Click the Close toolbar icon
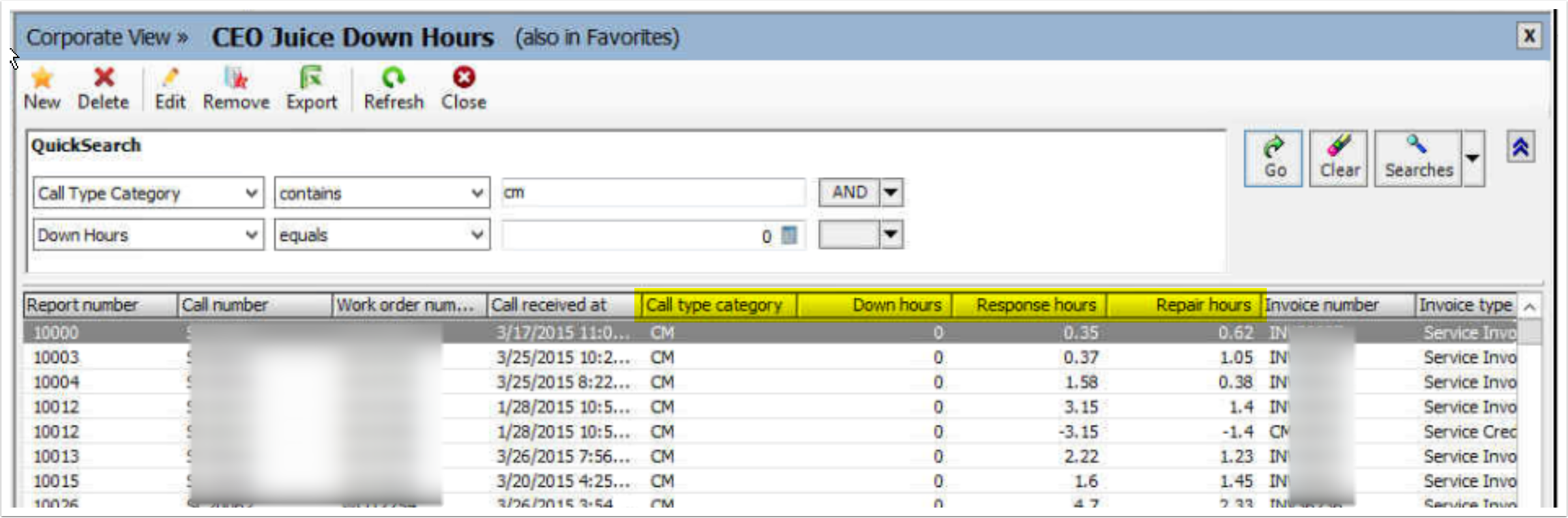1568x518 pixels. (x=464, y=78)
